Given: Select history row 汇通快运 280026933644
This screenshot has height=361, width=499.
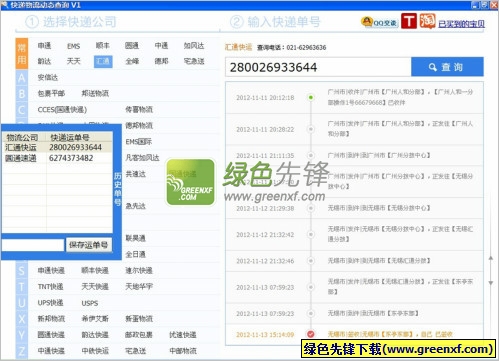Looking at the screenshot, I should pyautogui.click(x=57, y=147).
